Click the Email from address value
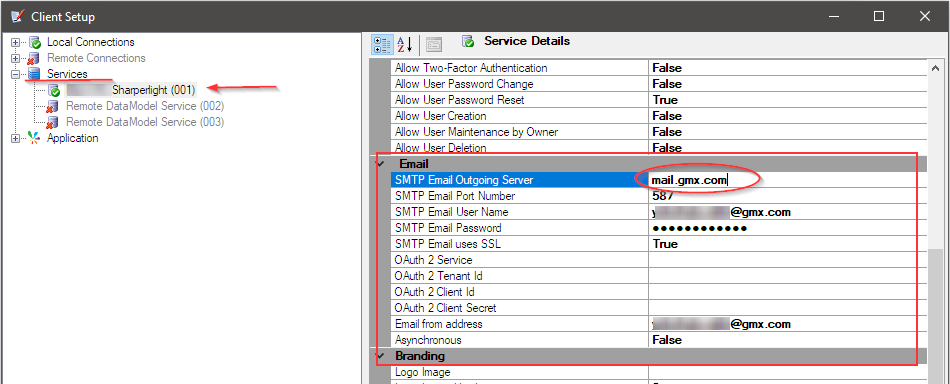Viewport: 950px width, 384px height. [x=788, y=324]
